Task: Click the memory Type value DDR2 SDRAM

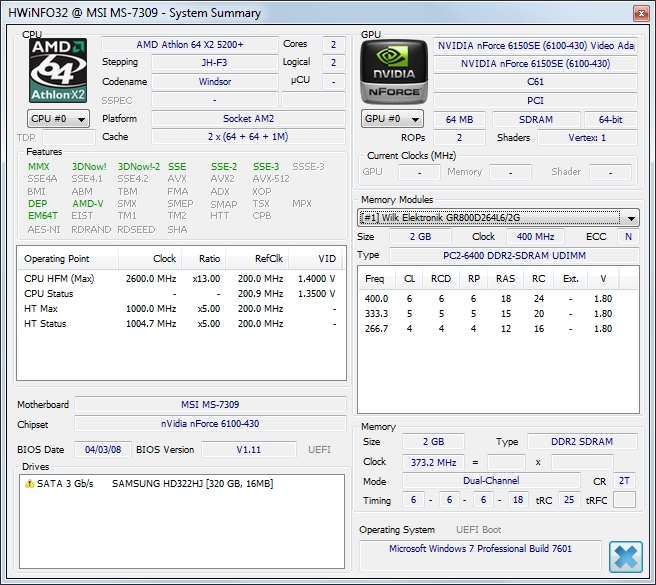Action: point(582,442)
